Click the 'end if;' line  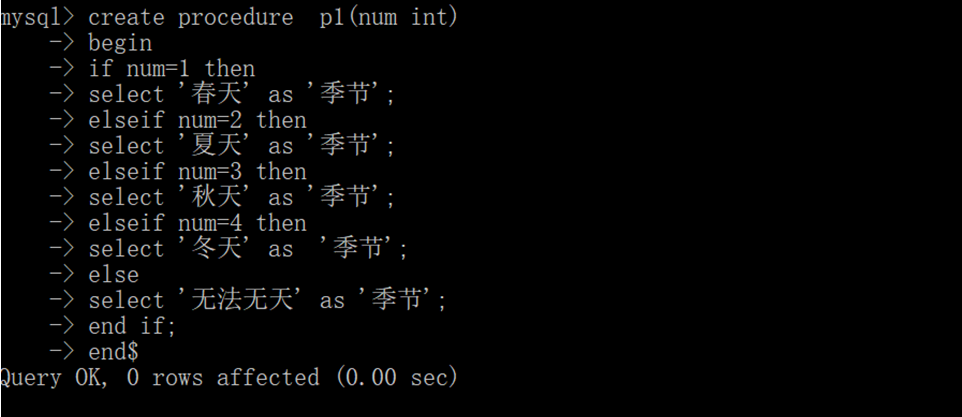tap(132, 326)
